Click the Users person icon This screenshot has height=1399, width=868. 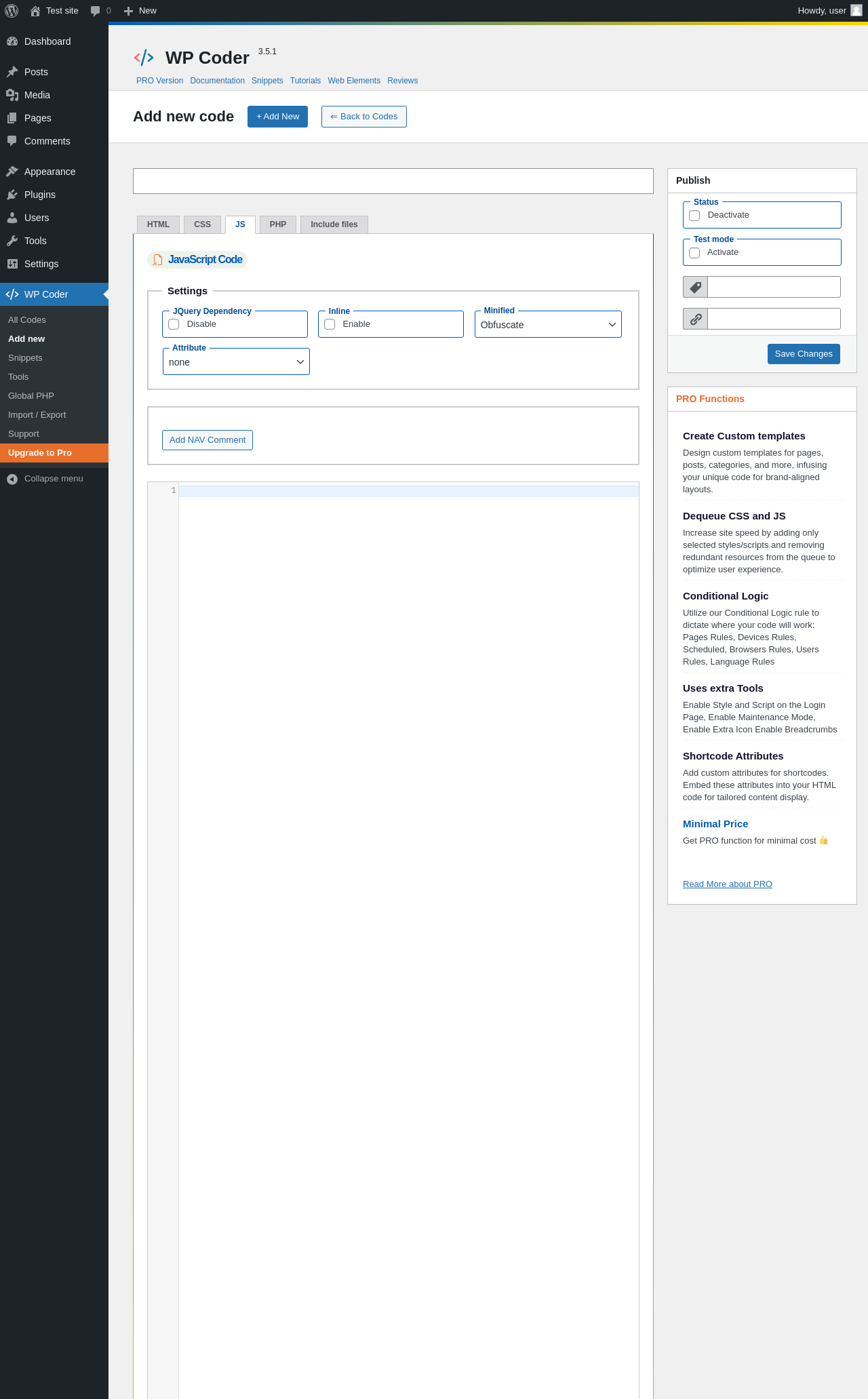pos(12,218)
